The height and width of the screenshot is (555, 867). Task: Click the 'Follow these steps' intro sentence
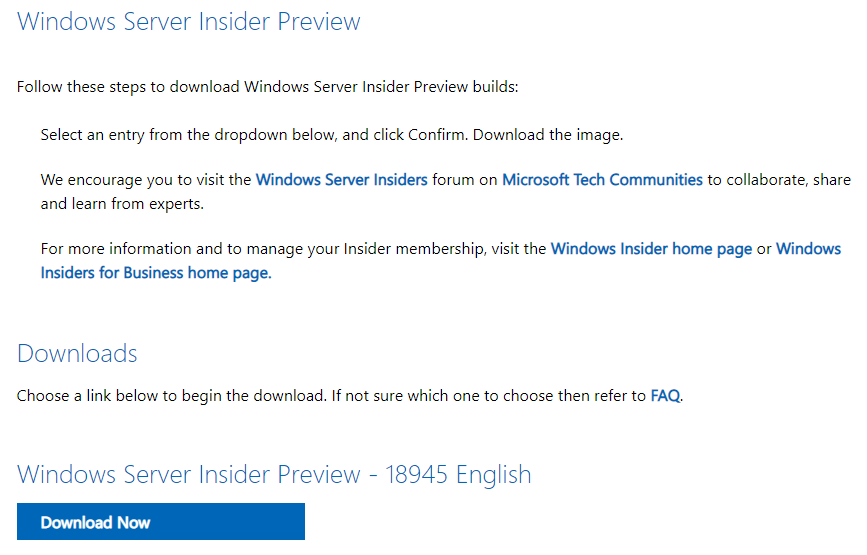268,87
